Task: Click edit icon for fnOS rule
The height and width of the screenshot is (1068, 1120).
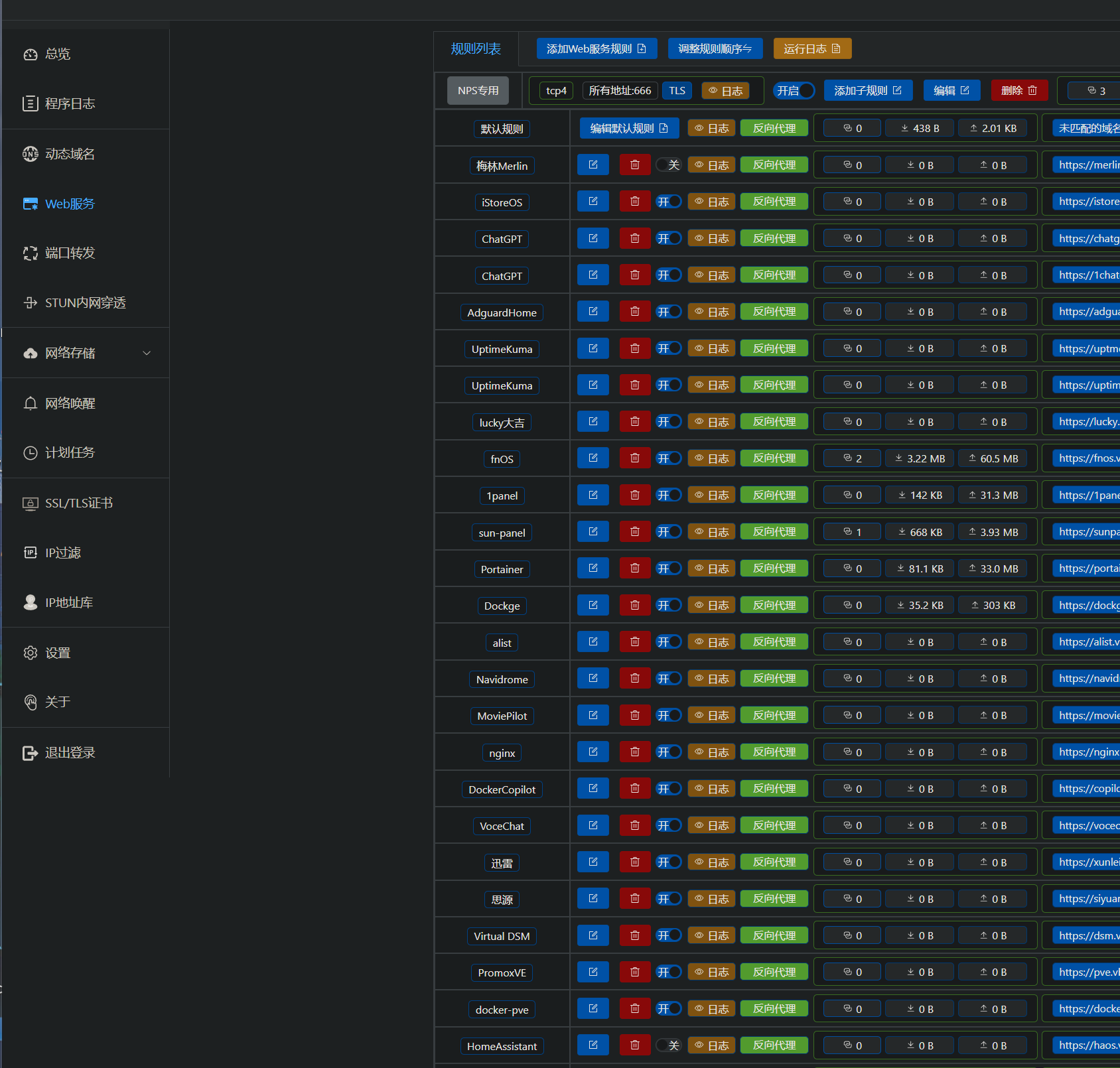Action: pos(593,458)
